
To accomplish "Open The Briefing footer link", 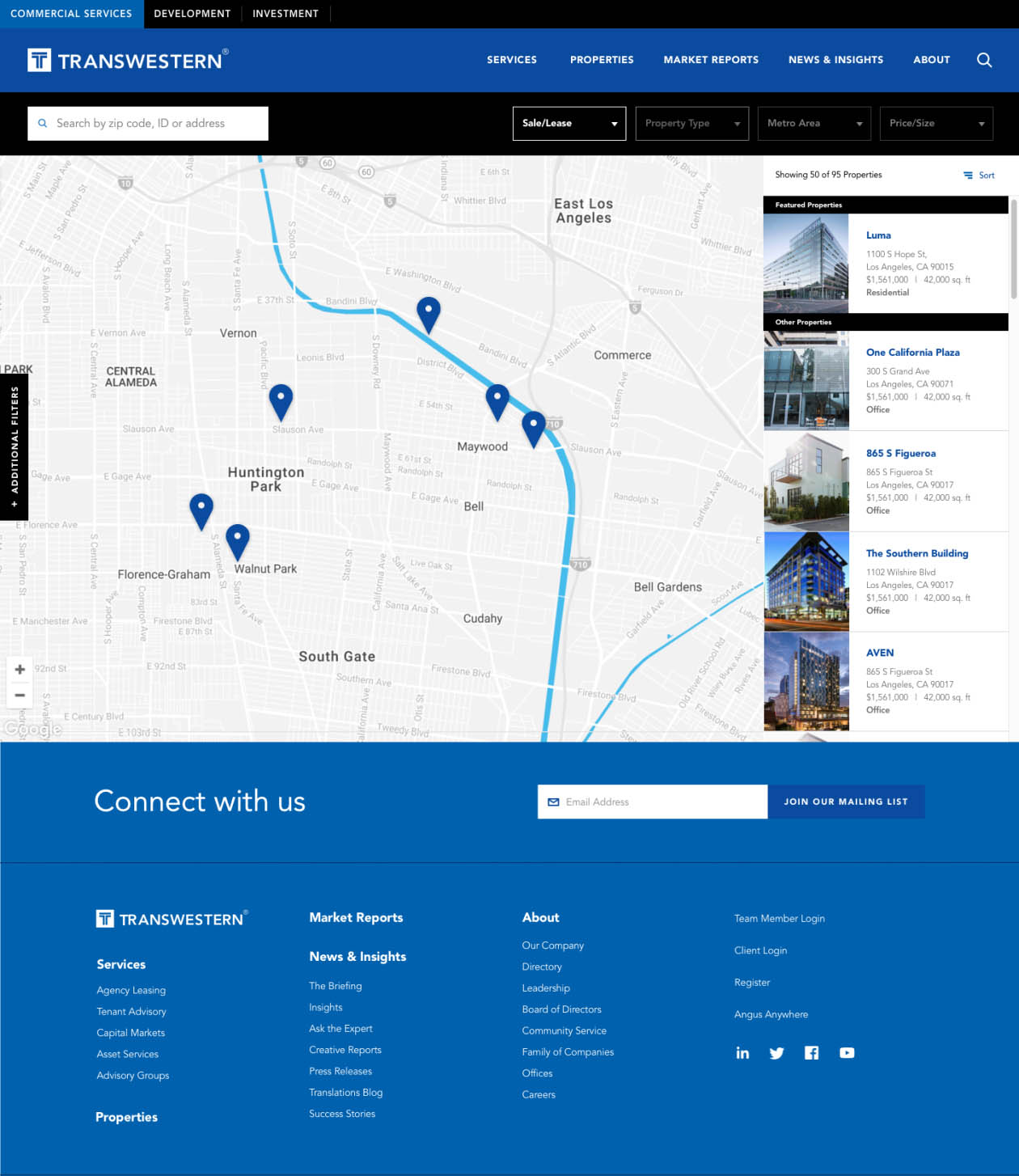I will (336, 986).
